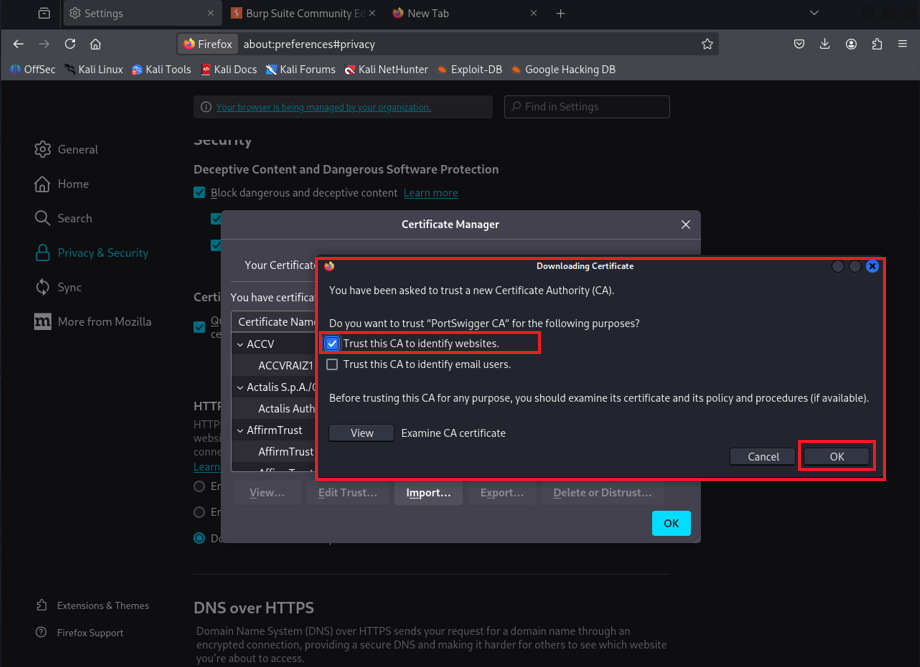Close the Downloading Certificate window
Image resolution: width=920 pixels, height=667 pixels.
[x=872, y=266]
